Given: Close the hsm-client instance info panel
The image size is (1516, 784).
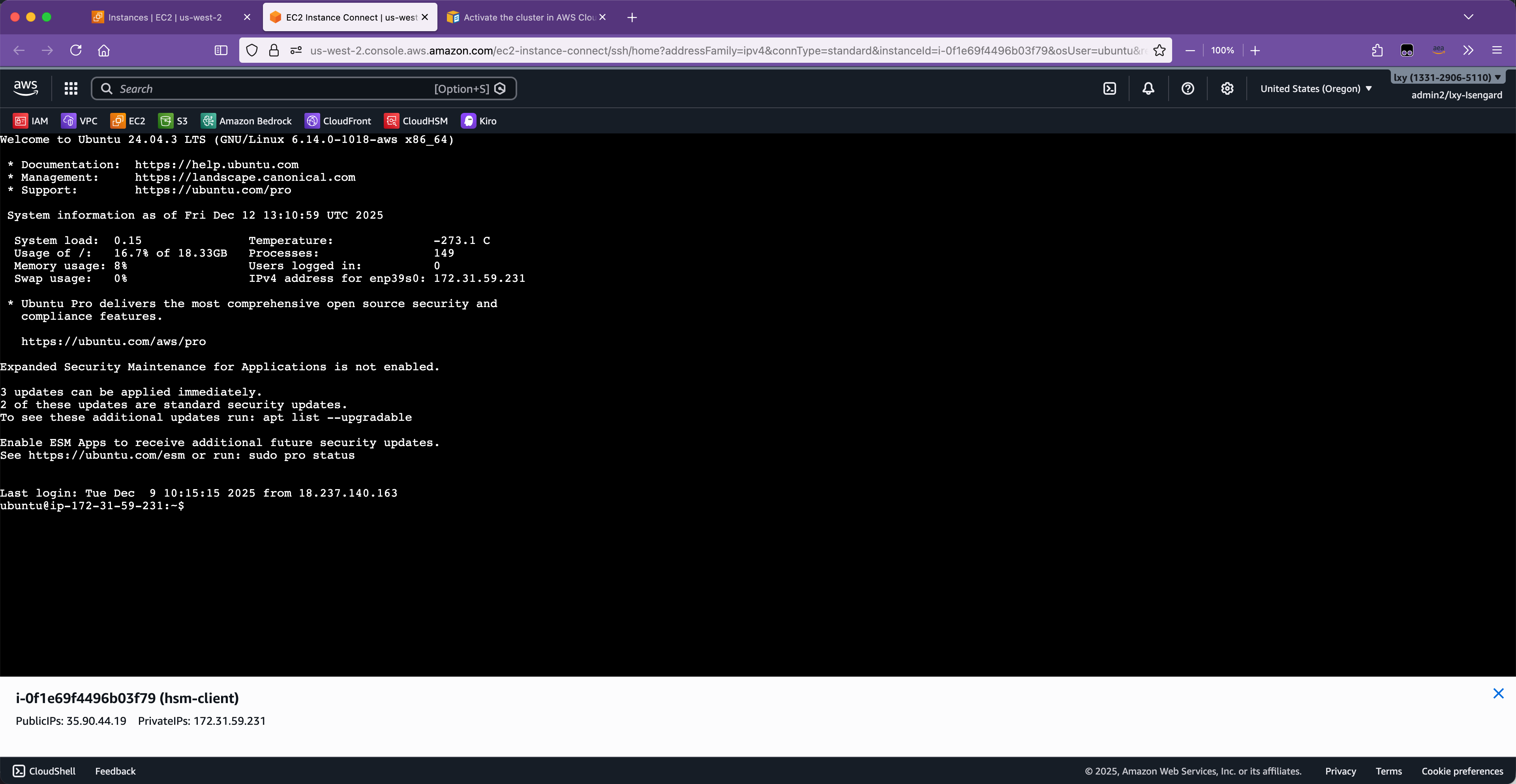Looking at the screenshot, I should [x=1498, y=693].
